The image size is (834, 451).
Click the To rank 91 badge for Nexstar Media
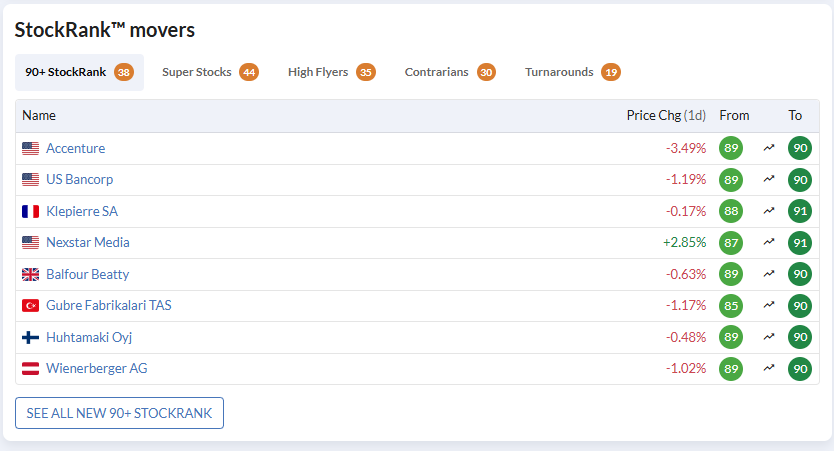click(x=800, y=243)
